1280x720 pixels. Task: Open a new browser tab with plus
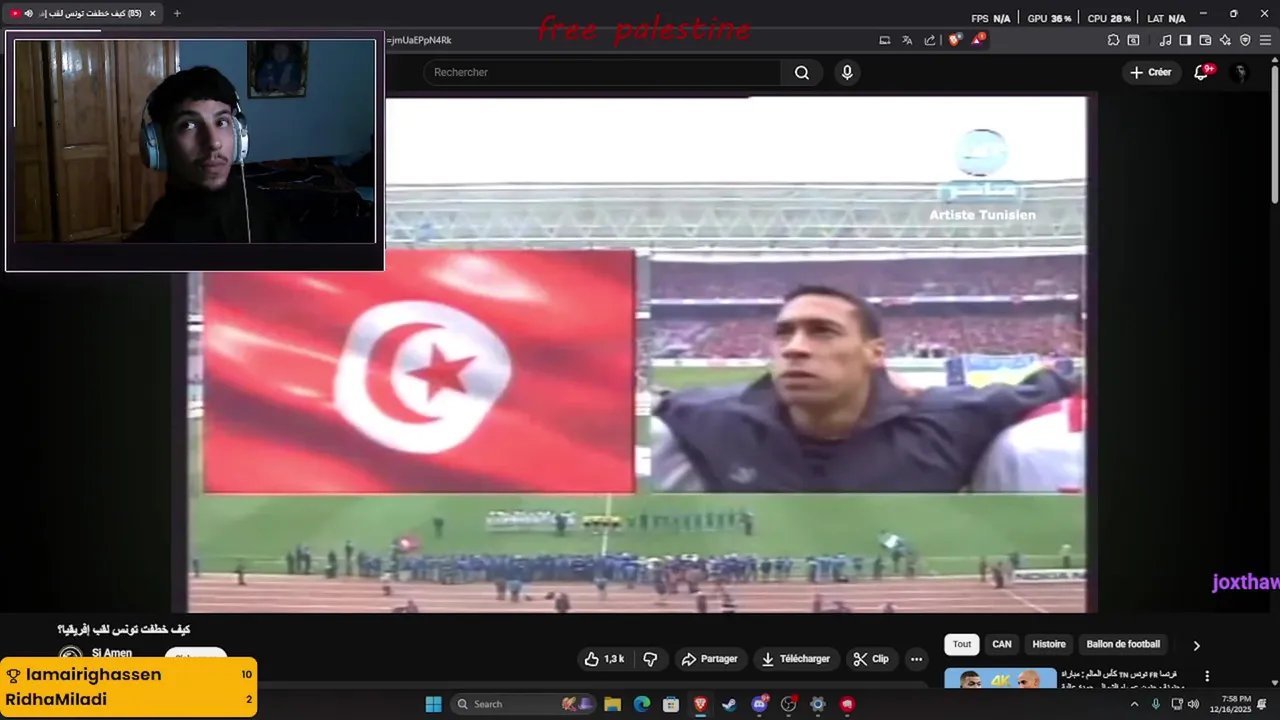pos(177,13)
